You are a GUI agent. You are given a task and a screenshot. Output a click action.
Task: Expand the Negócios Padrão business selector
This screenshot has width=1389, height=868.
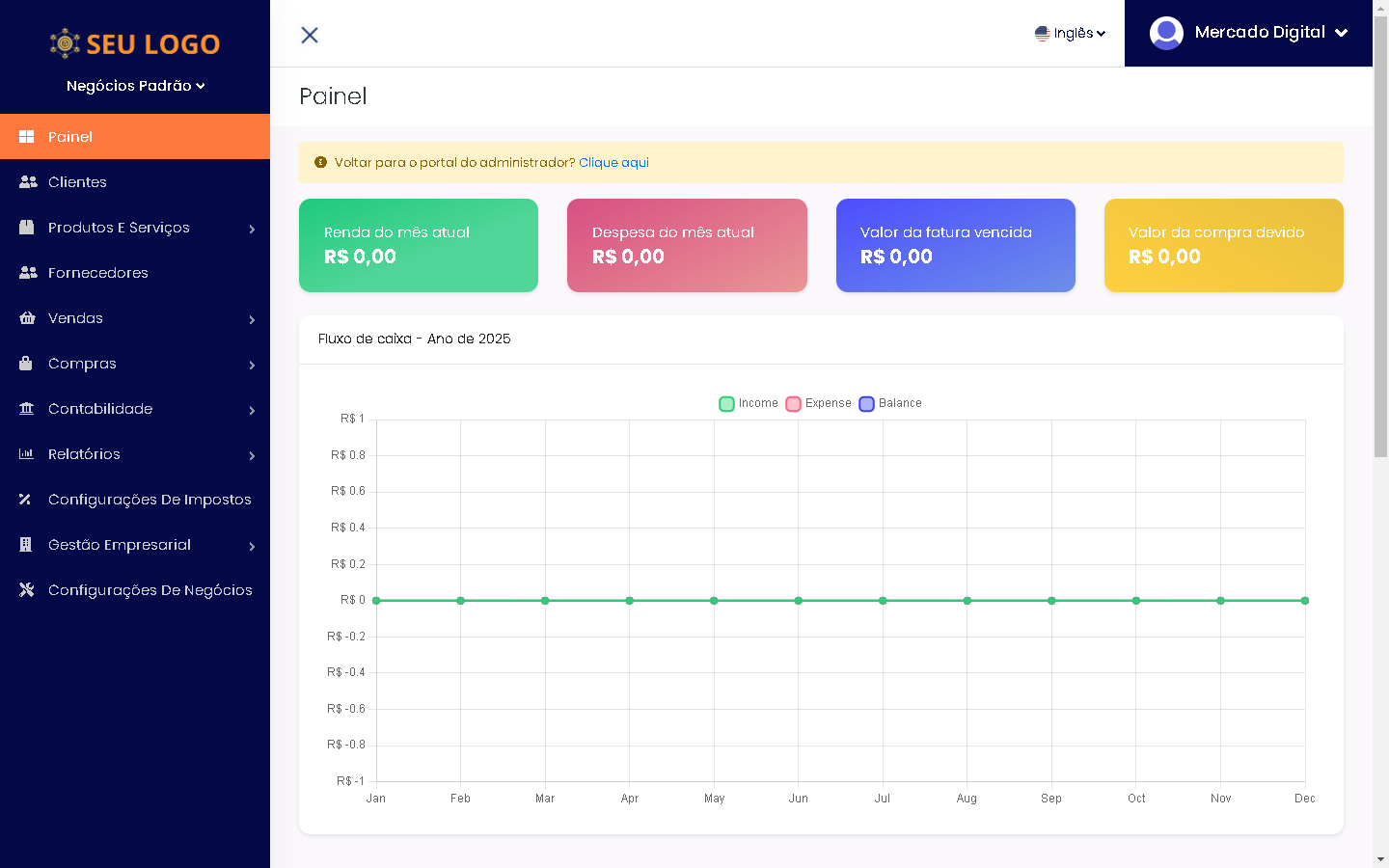(135, 86)
